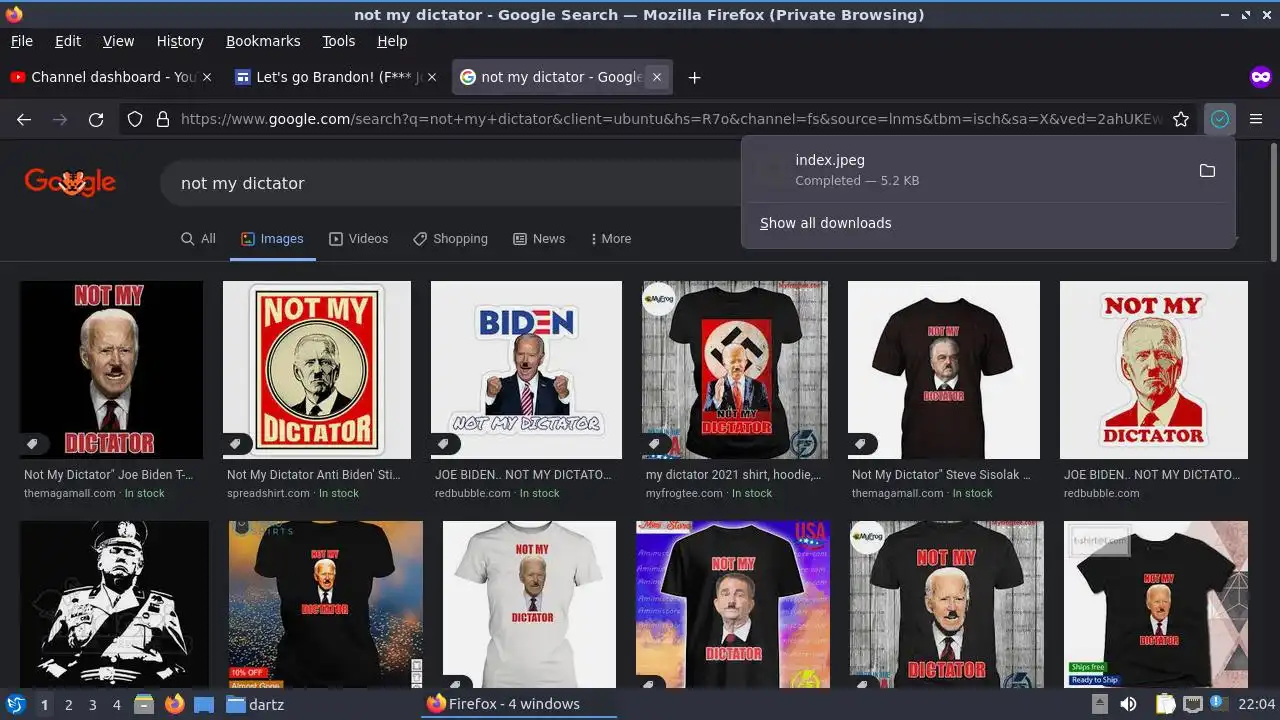Open 'my dictator 2021 shirt, hoodie' link
1280x720 pixels.
pos(734,475)
